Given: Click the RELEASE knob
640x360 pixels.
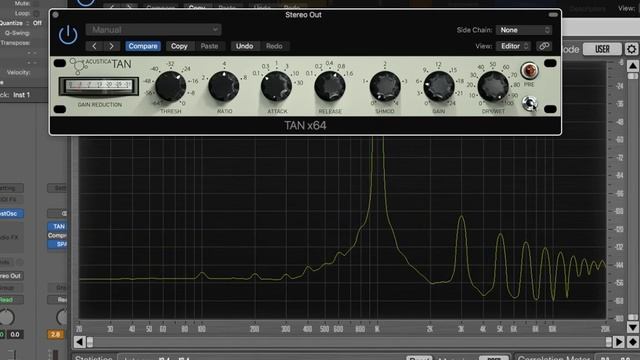Looking at the screenshot, I should (x=330, y=86).
